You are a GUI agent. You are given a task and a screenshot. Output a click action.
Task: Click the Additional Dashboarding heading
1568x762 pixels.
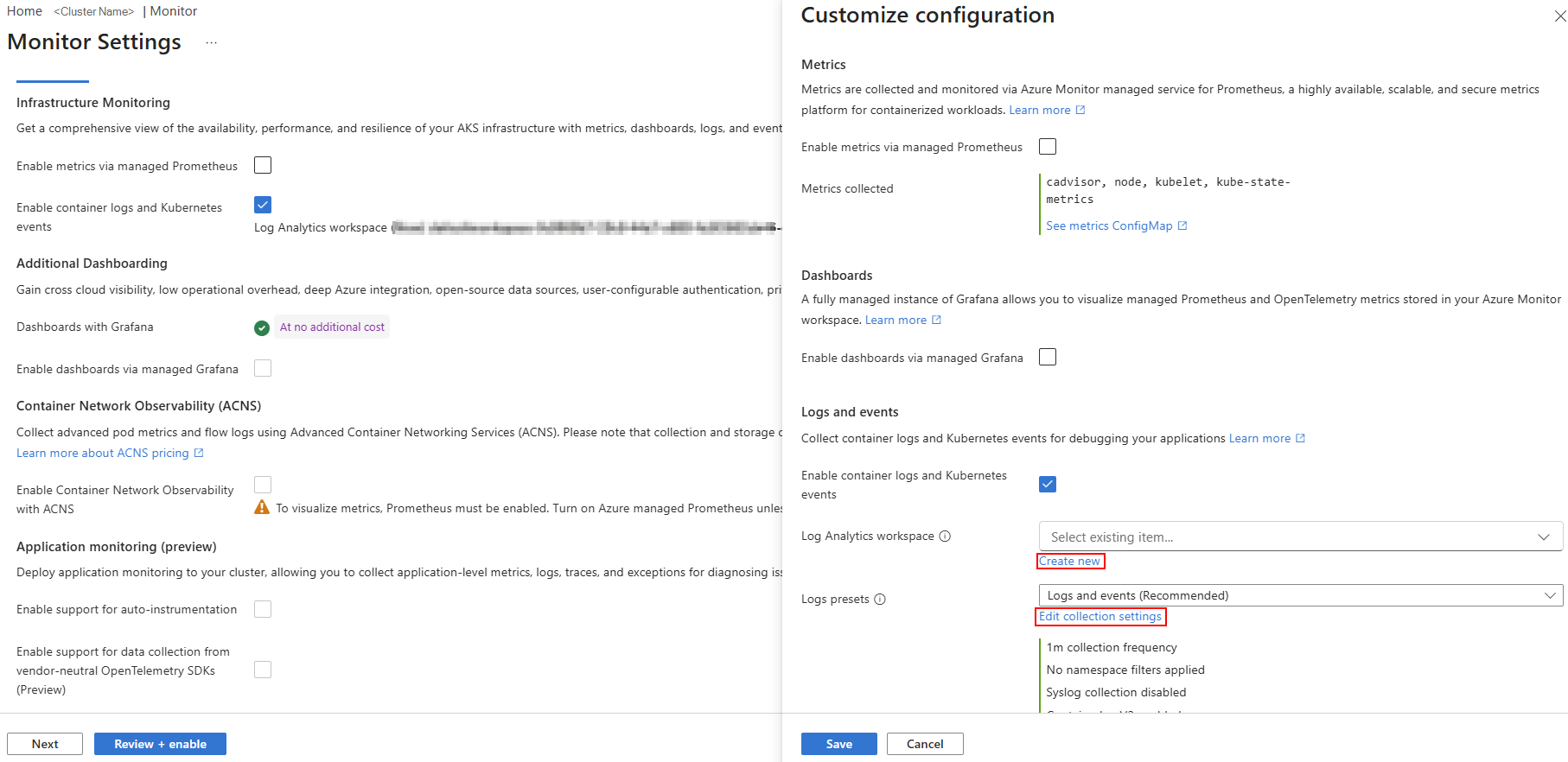point(92,263)
